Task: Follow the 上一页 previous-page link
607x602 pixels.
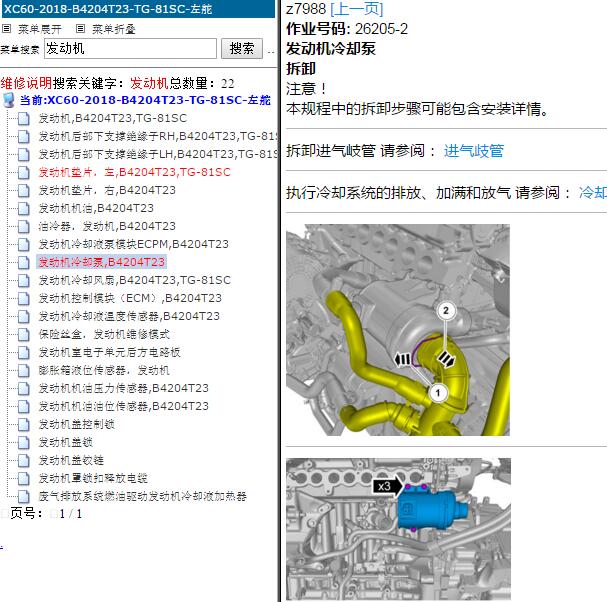Action: tap(357, 9)
